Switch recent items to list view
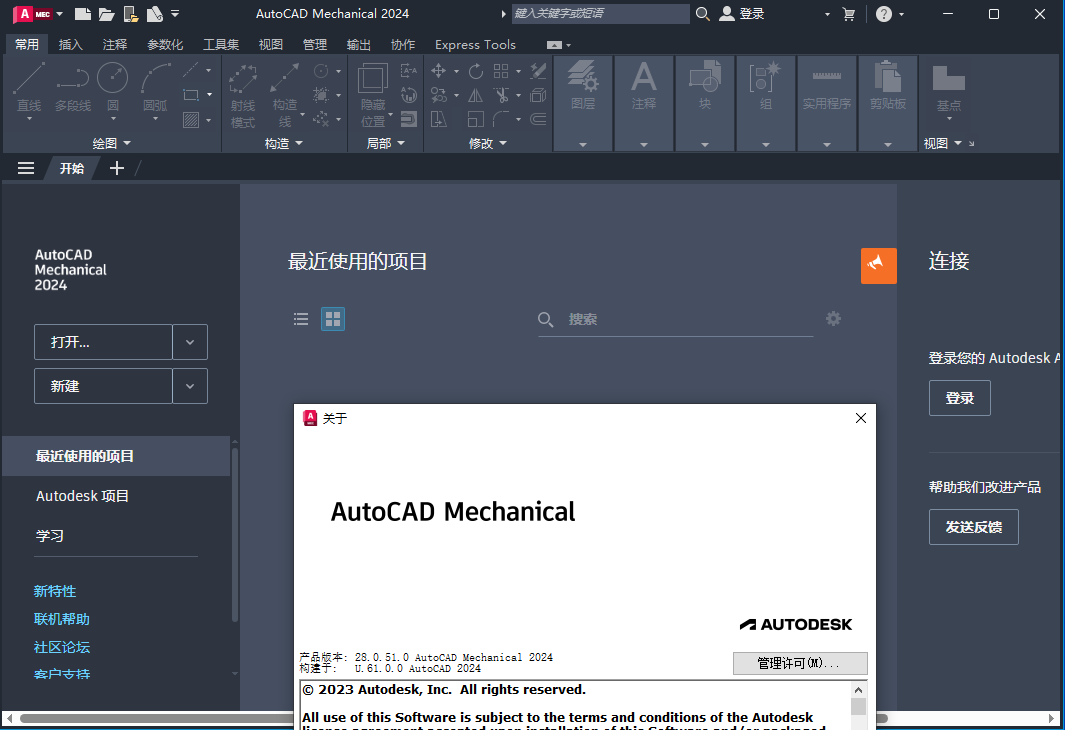This screenshot has height=730, width=1065. (301, 319)
